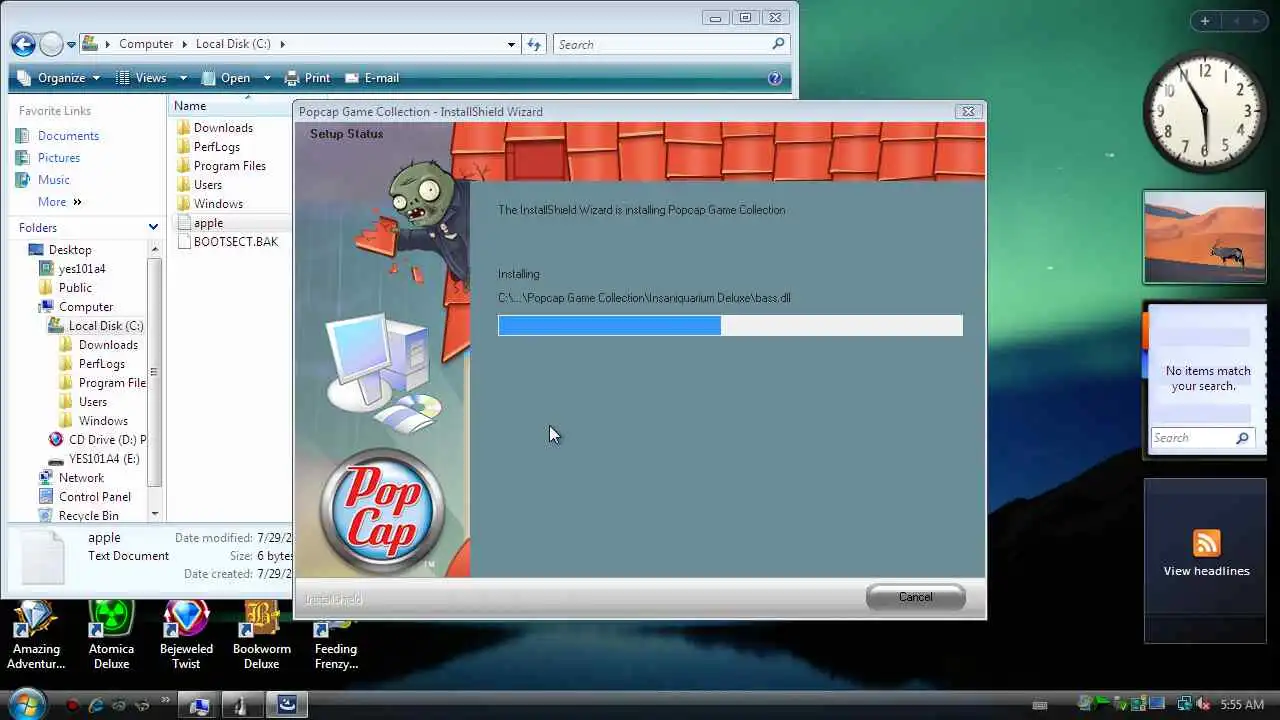Click the Refresh button beside address bar
The image size is (1280, 720).
(x=534, y=44)
